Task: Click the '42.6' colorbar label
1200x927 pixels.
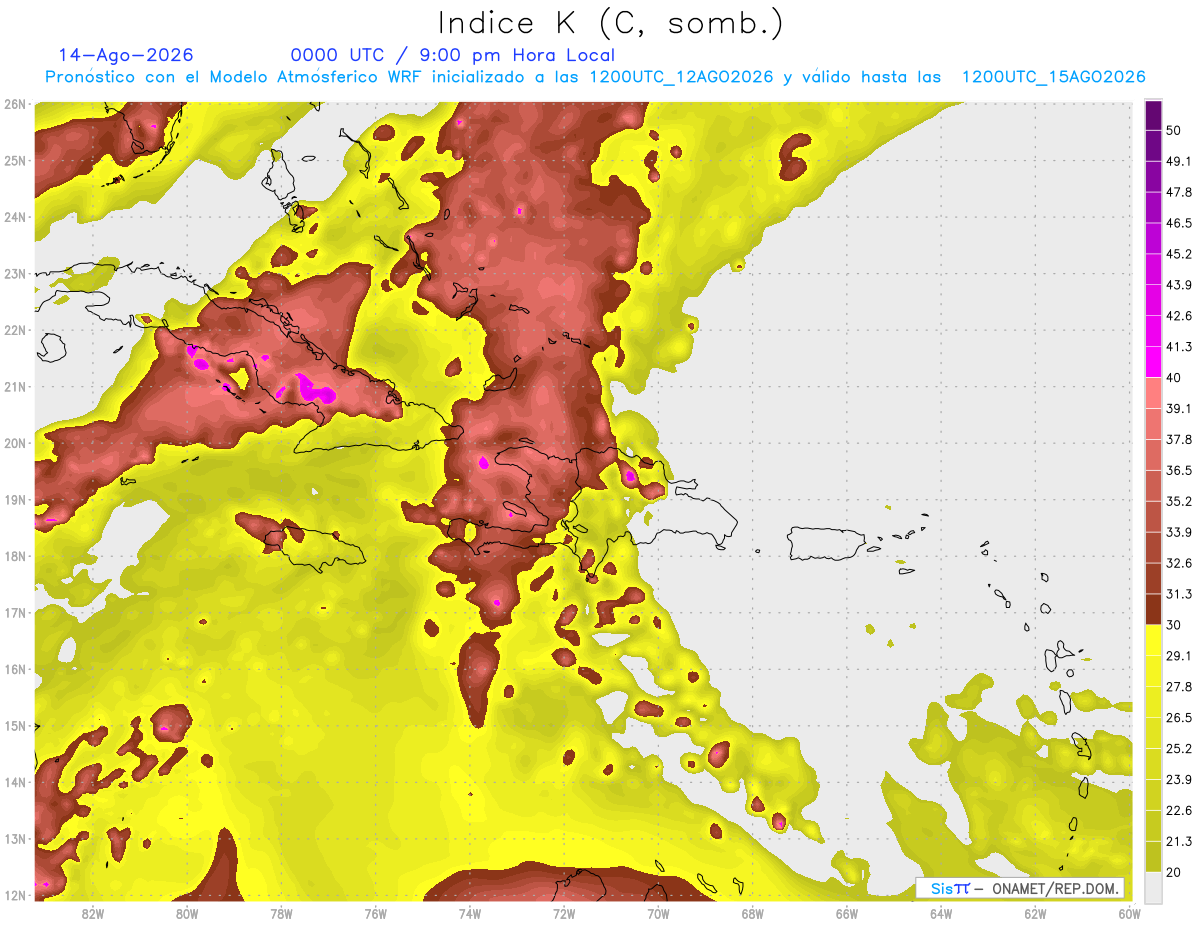Action: [x=1179, y=316]
